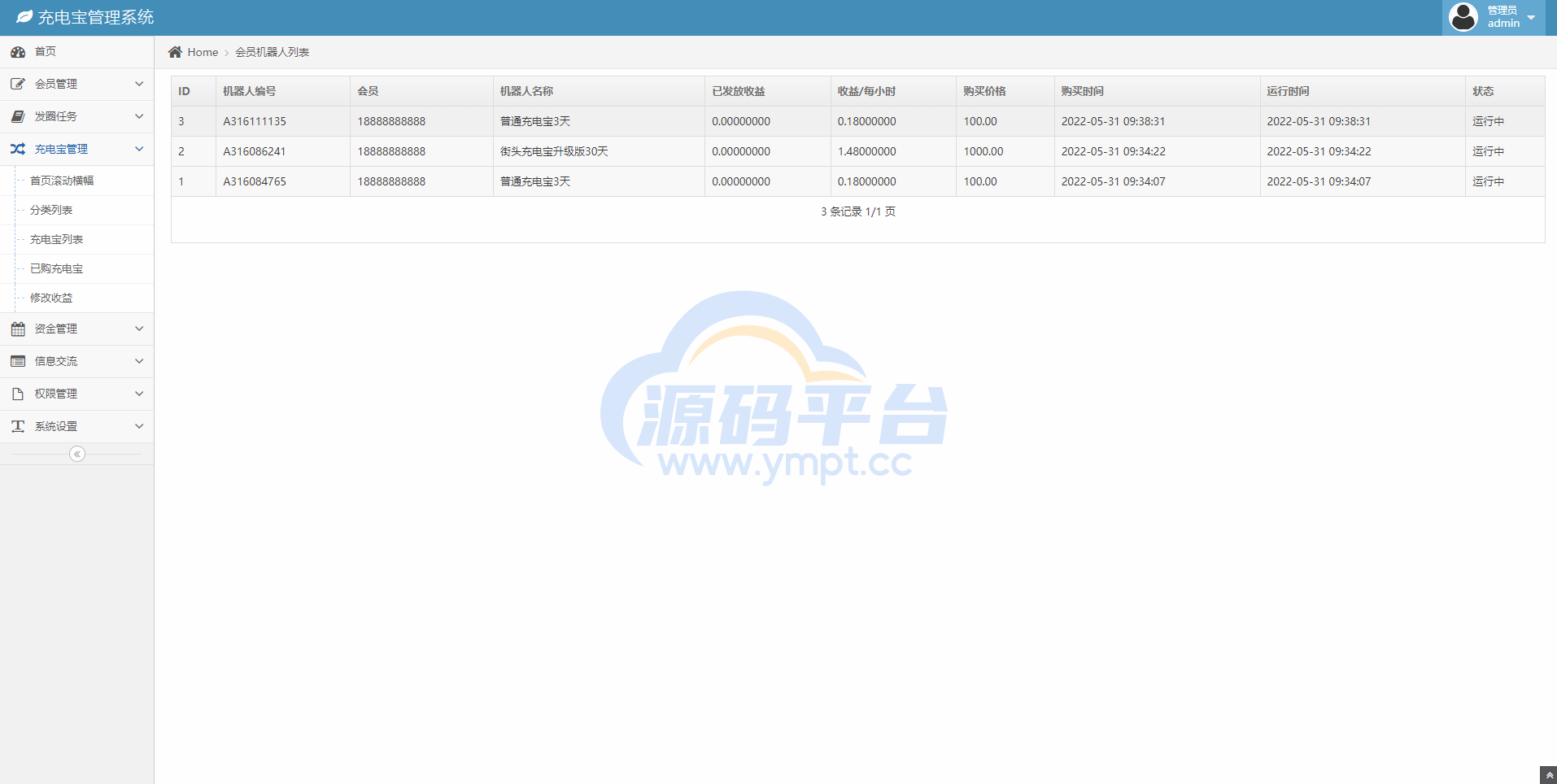Click the file icon beside 权限管理
The image size is (1557, 784).
tap(18, 394)
